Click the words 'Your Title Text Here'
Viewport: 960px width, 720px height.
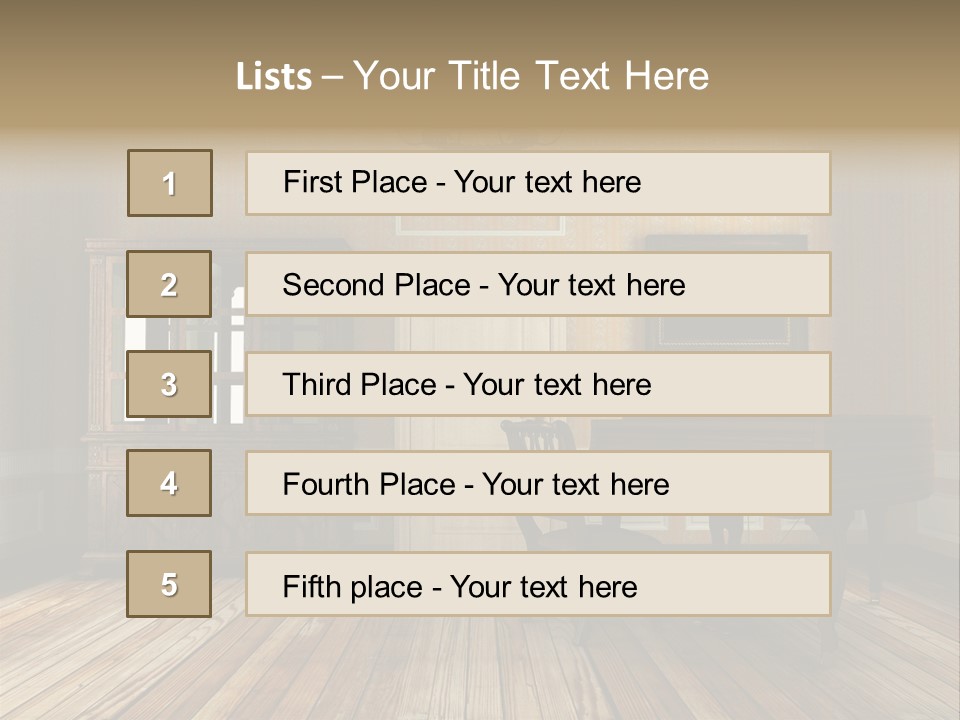[531, 76]
